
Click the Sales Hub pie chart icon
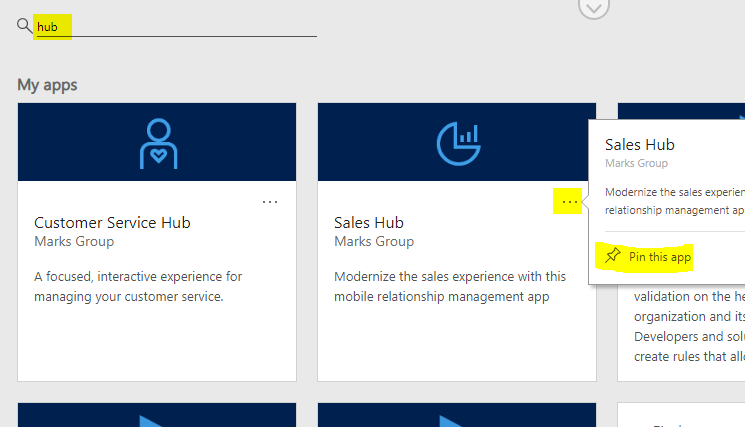458,143
